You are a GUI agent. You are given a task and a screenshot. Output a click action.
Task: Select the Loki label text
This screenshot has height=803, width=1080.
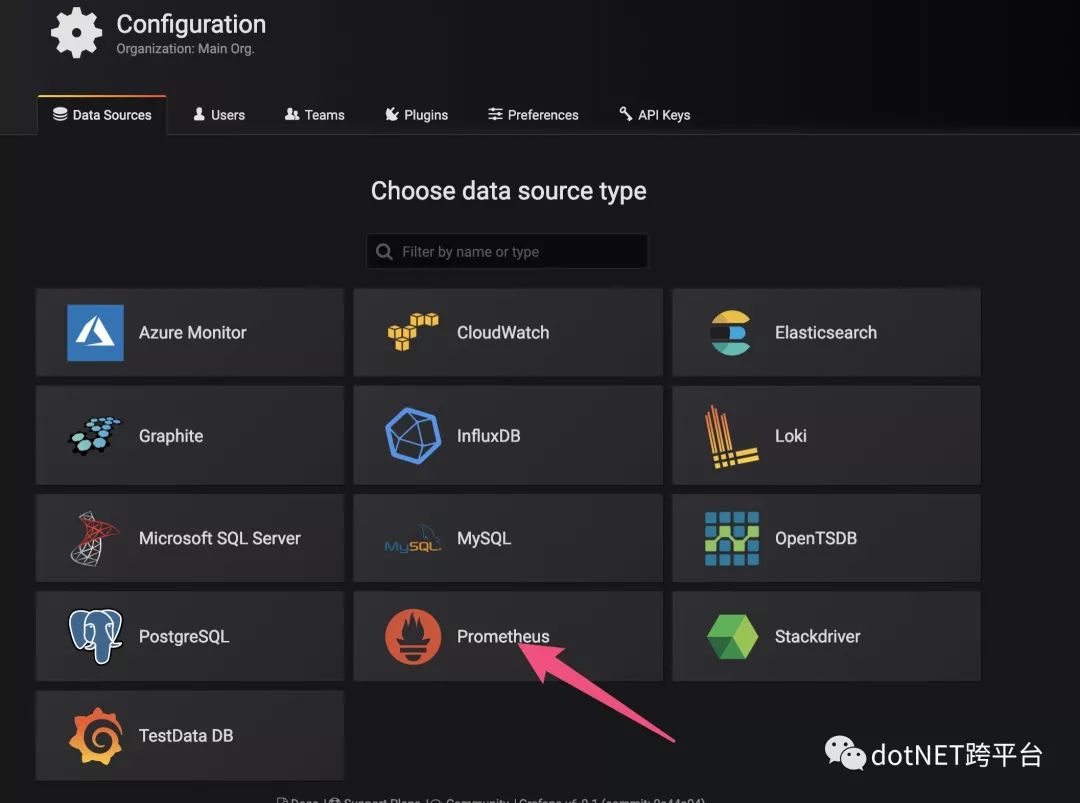[x=791, y=436]
